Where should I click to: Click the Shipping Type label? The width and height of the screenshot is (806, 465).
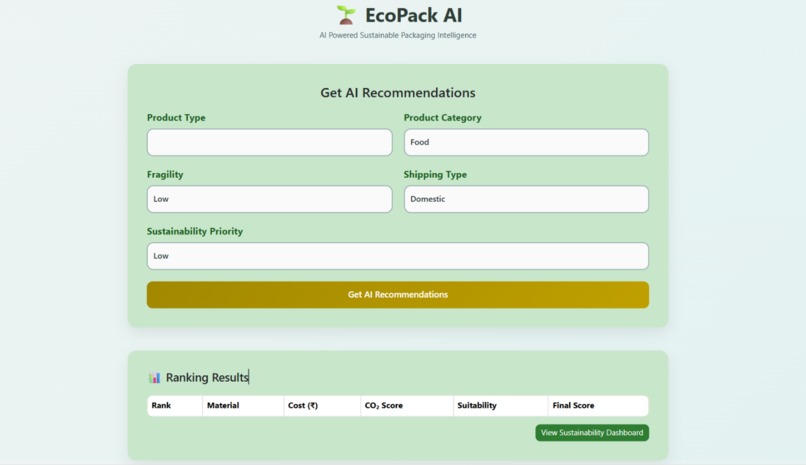click(435, 175)
